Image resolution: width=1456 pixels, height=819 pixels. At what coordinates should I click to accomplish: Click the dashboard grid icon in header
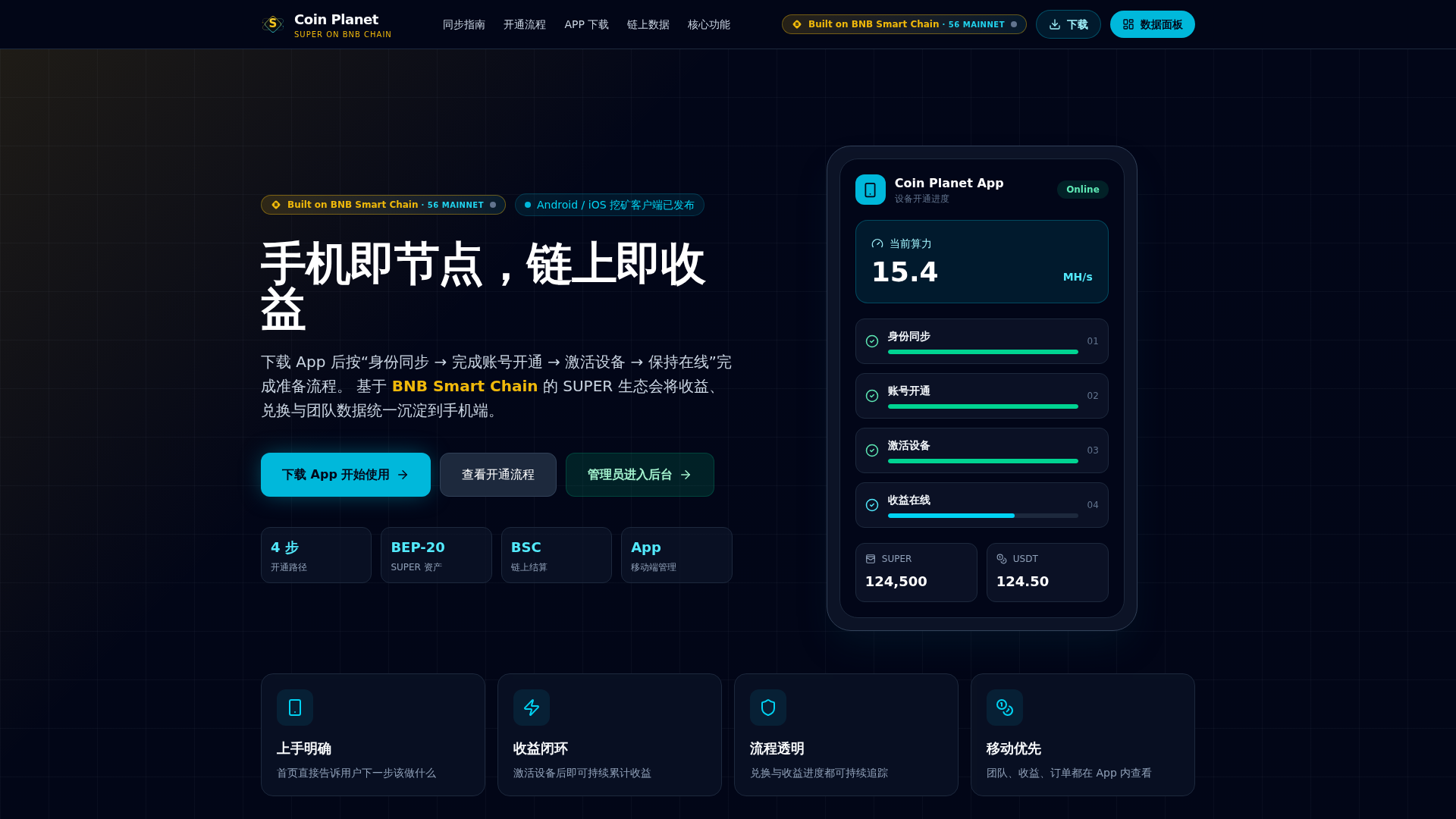(1128, 24)
